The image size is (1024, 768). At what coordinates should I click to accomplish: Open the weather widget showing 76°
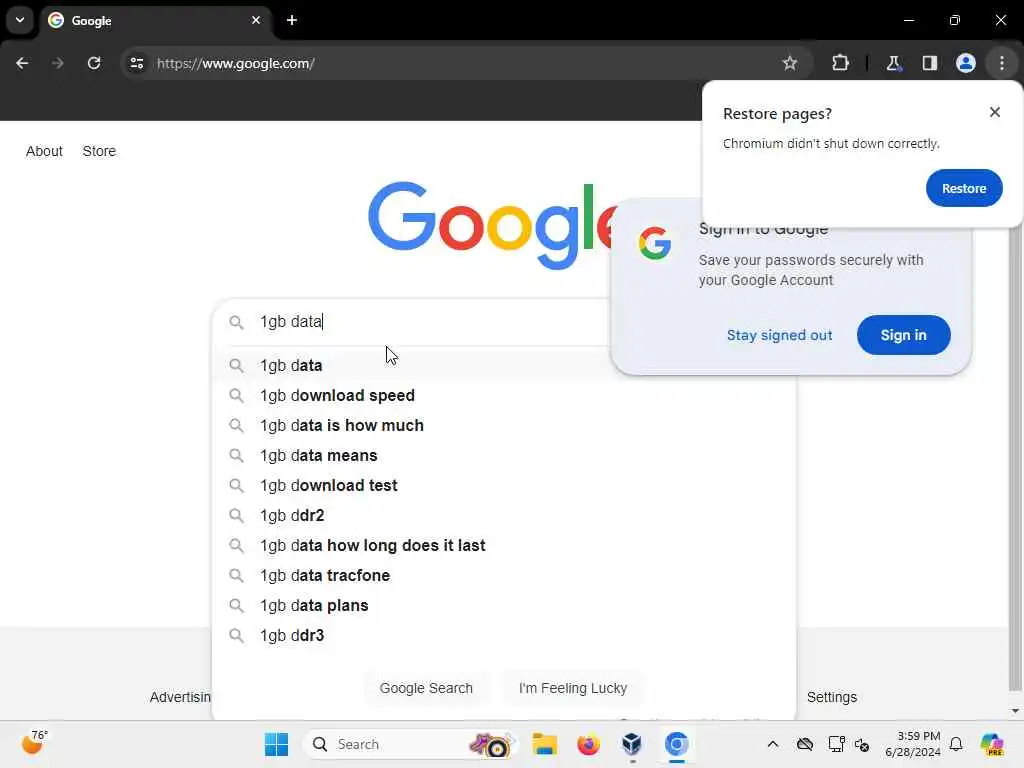34,743
